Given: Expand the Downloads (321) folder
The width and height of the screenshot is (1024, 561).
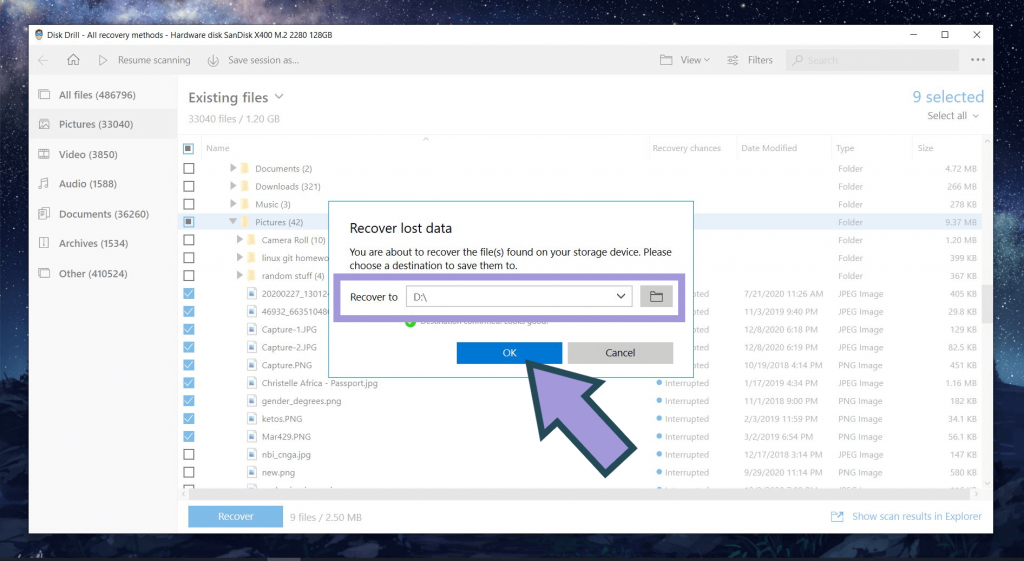Looking at the screenshot, I should pyautogui.click(x=233, y=186).
